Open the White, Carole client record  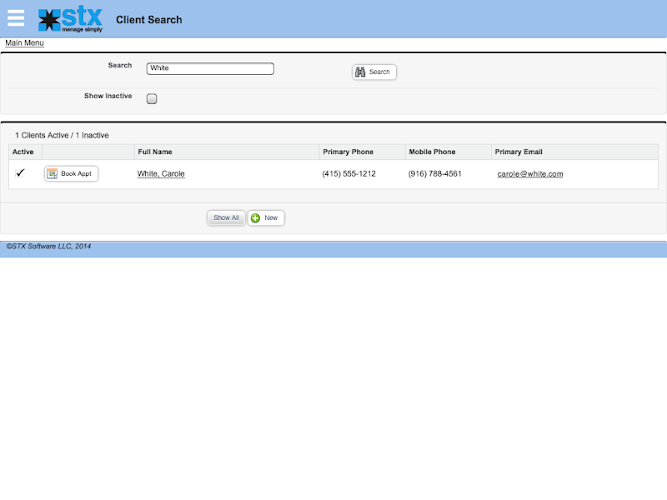click(x=161, y=174)
